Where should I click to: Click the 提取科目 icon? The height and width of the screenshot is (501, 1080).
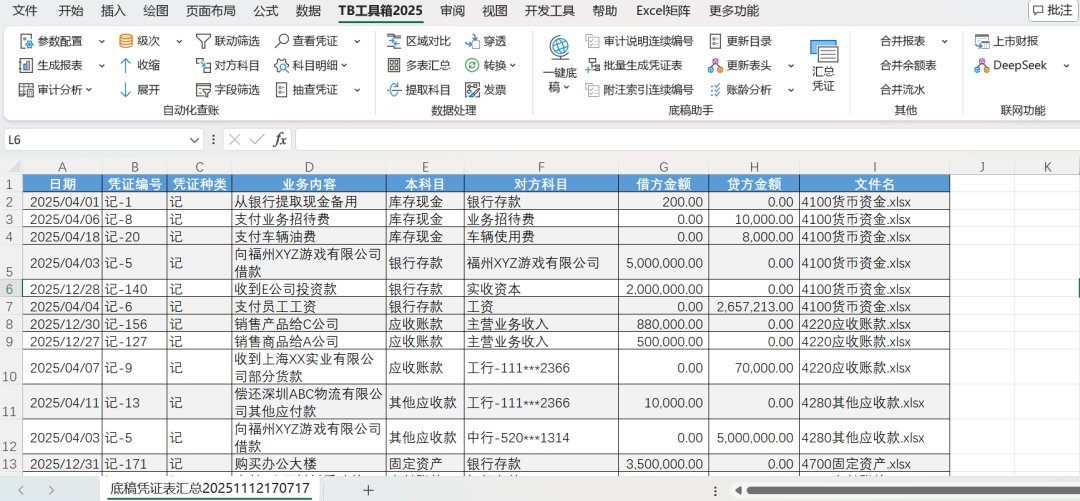(x=394, y=90)
